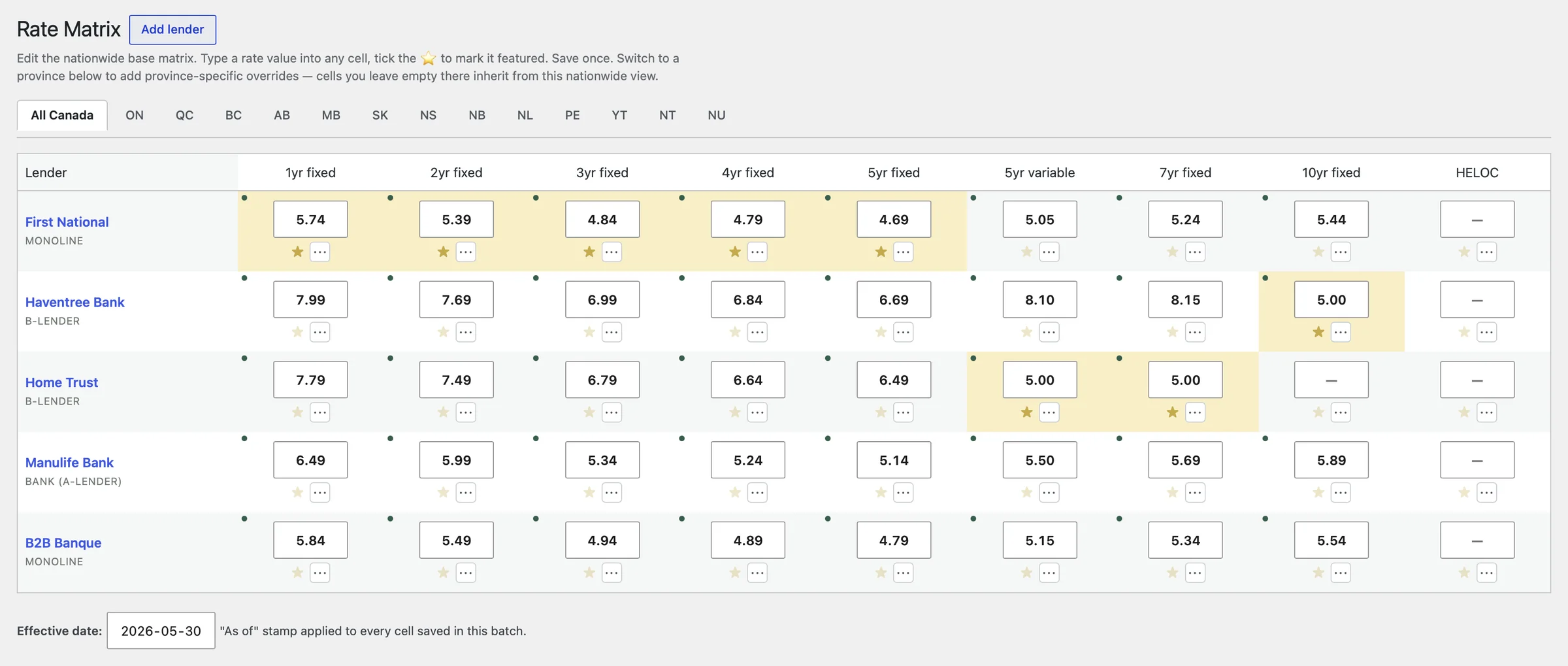
Task: Open more options for Home Trust 5yr variable
Action: click(x=1049, y=412)
